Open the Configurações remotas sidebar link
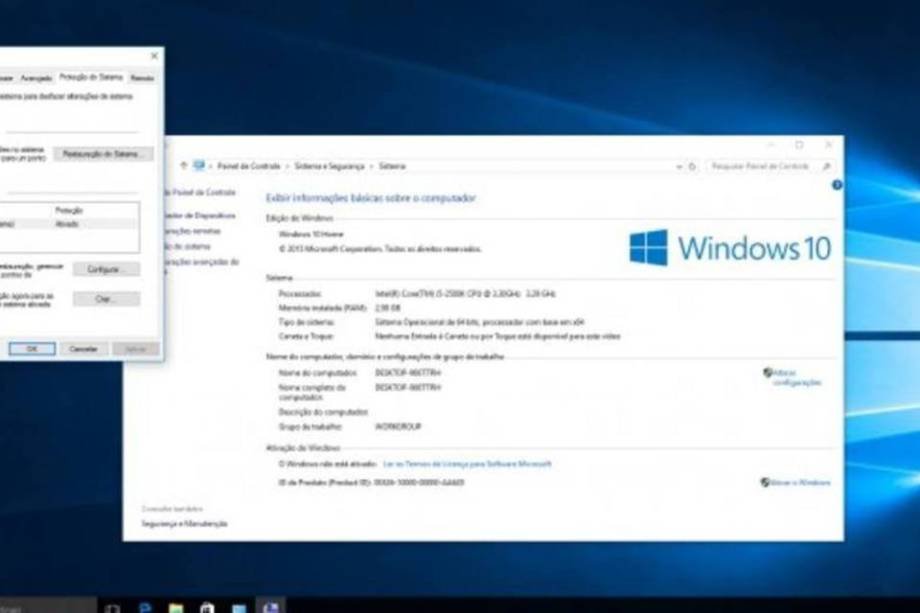The height and width of the screenshot is (613, 920). tap(192, 231)
